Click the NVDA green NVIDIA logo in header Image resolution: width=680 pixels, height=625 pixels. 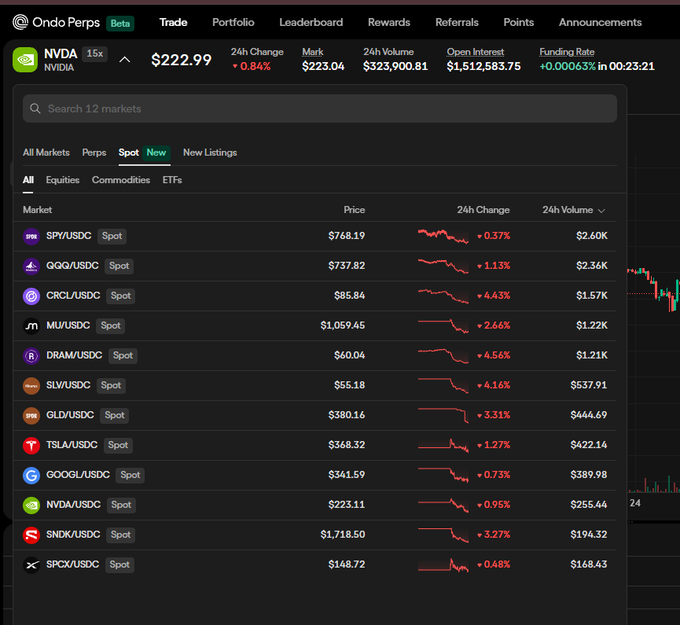point(25,59)
